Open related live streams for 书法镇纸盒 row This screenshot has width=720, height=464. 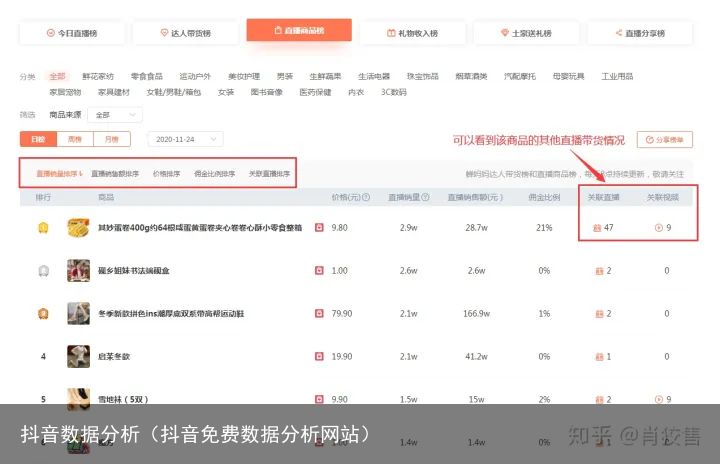[x=603, y=271]
